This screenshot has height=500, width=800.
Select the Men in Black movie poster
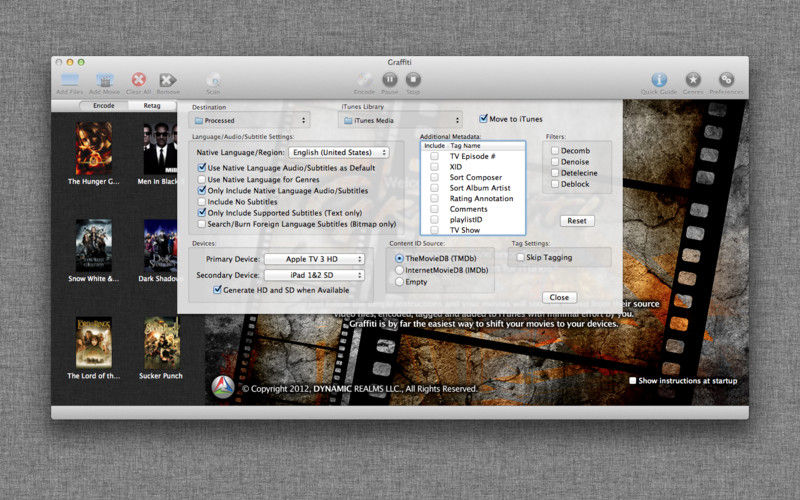click(x=160, y=148)
